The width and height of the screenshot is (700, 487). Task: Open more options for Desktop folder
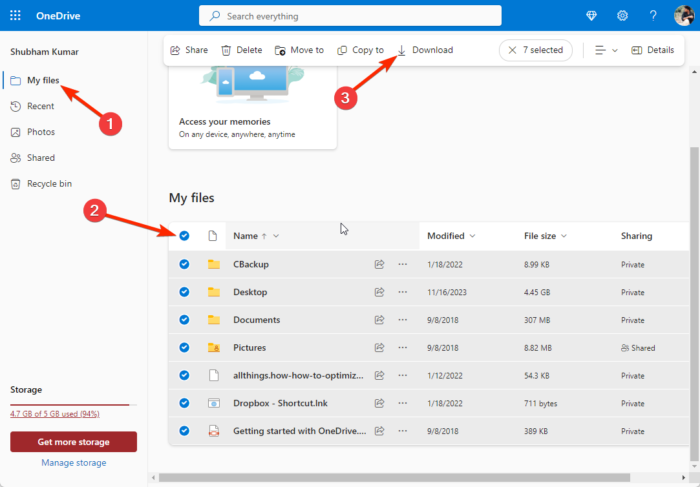403,292
